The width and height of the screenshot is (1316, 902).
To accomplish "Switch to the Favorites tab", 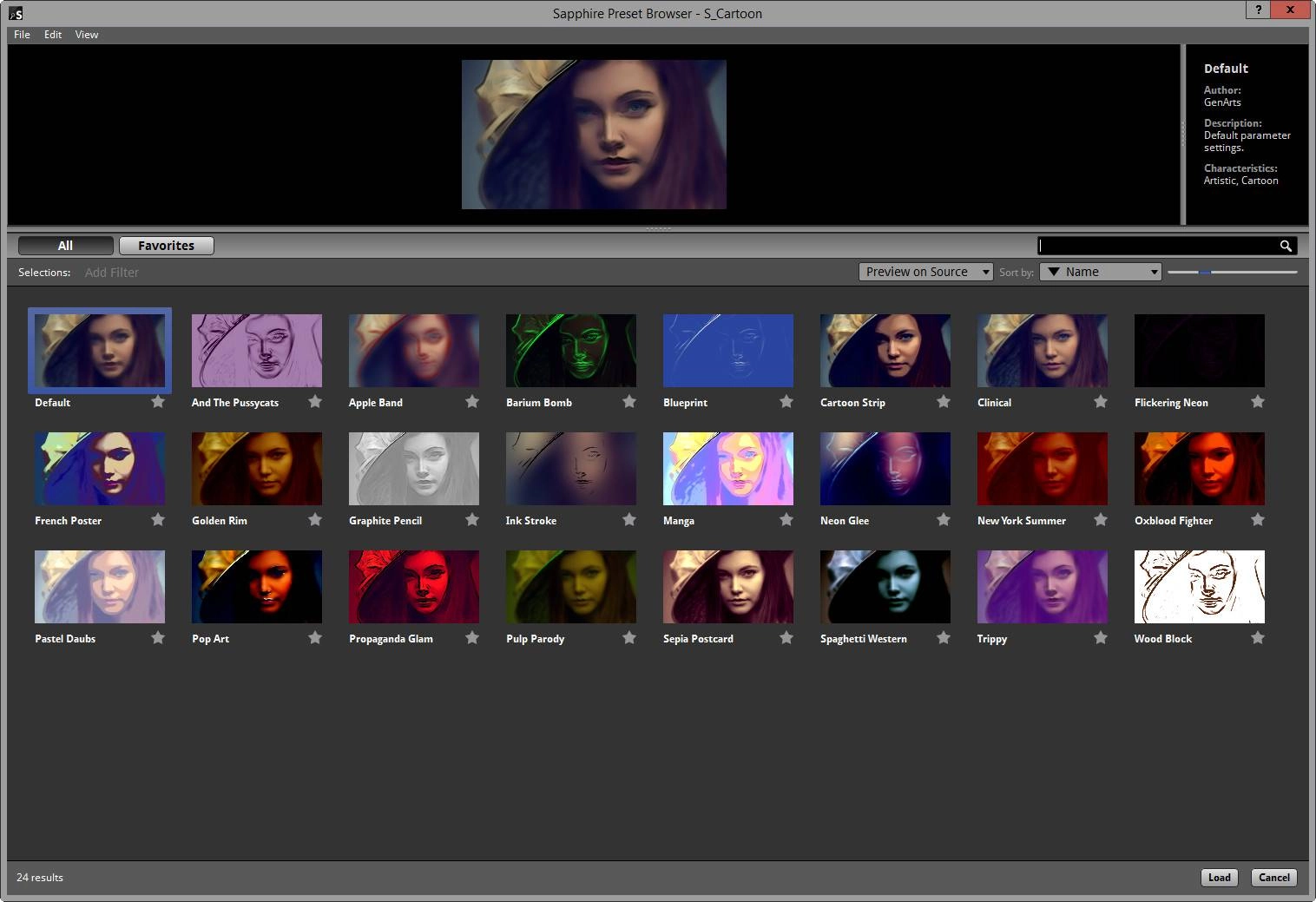I will 167,246.
